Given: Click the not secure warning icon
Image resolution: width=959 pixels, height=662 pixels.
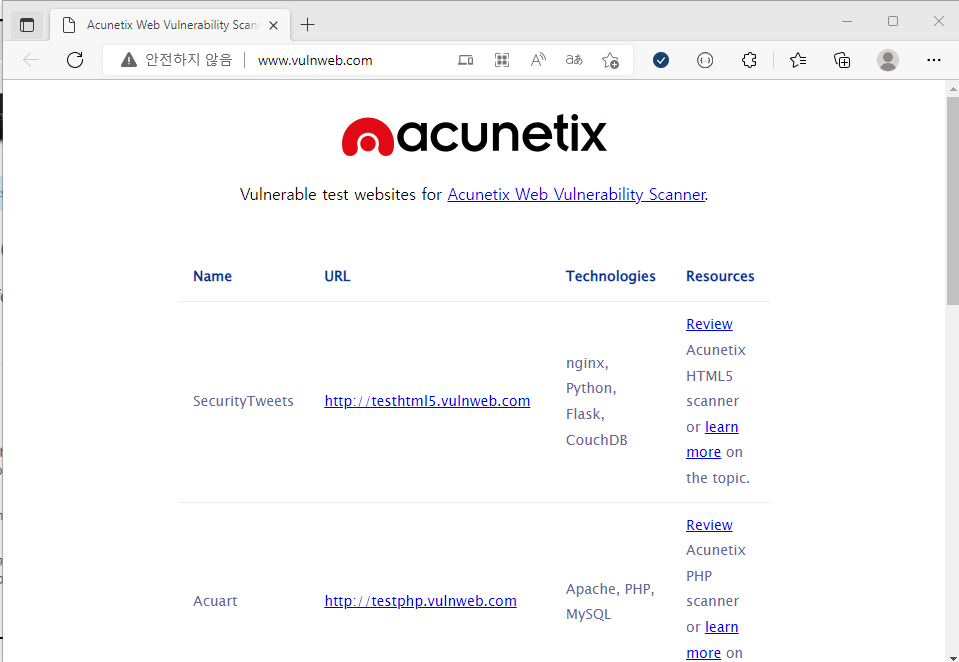Looking at the screenshot, I should [x=128, y=60].
